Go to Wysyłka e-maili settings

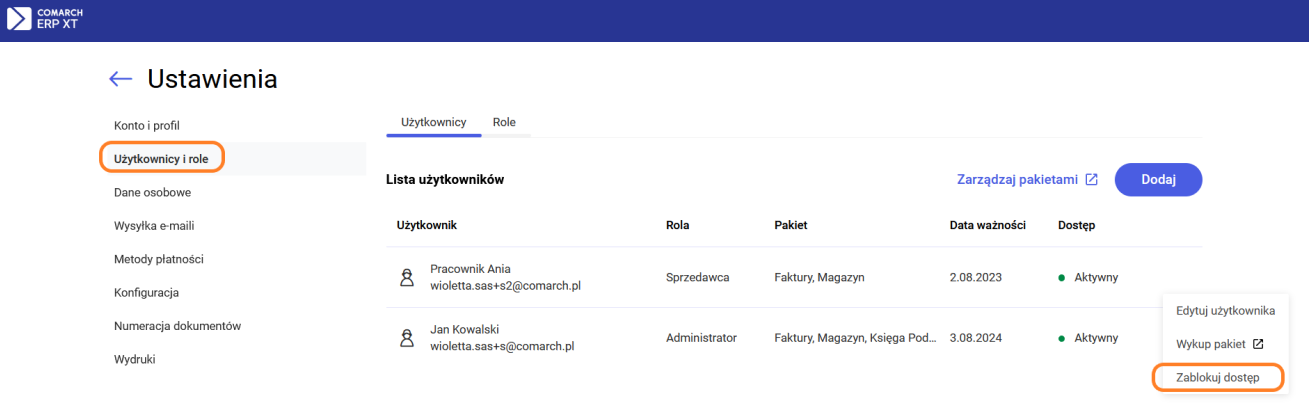(154, 226)
